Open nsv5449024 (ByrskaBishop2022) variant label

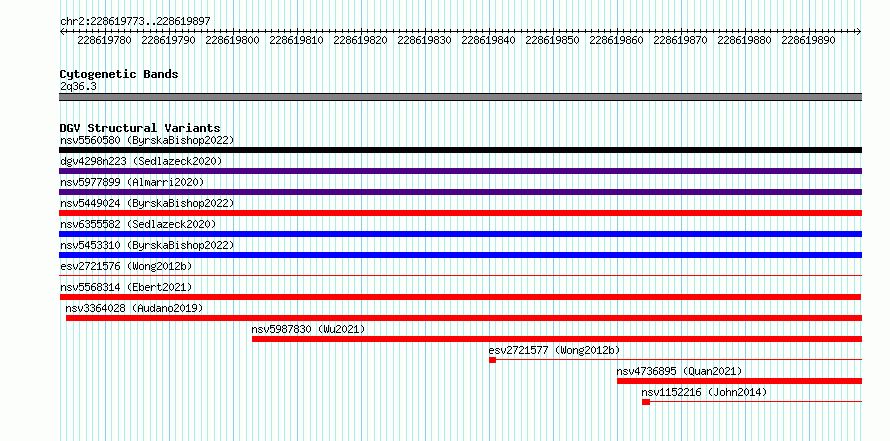[147, 203]
